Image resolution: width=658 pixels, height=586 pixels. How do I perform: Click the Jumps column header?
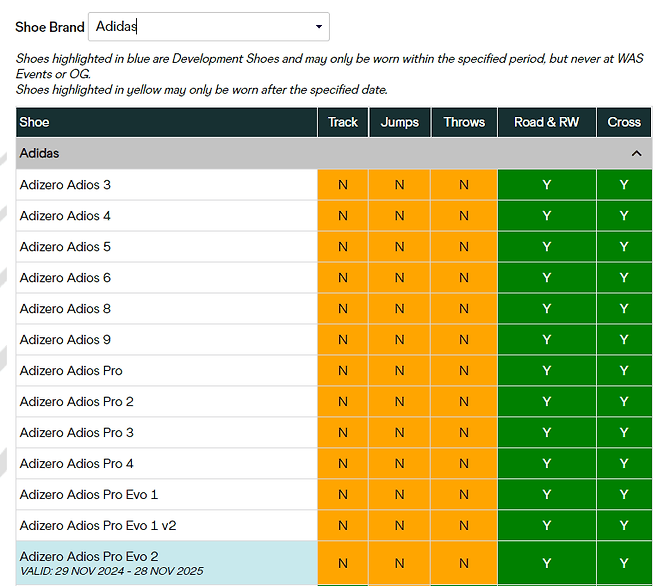tap(400, 122)
